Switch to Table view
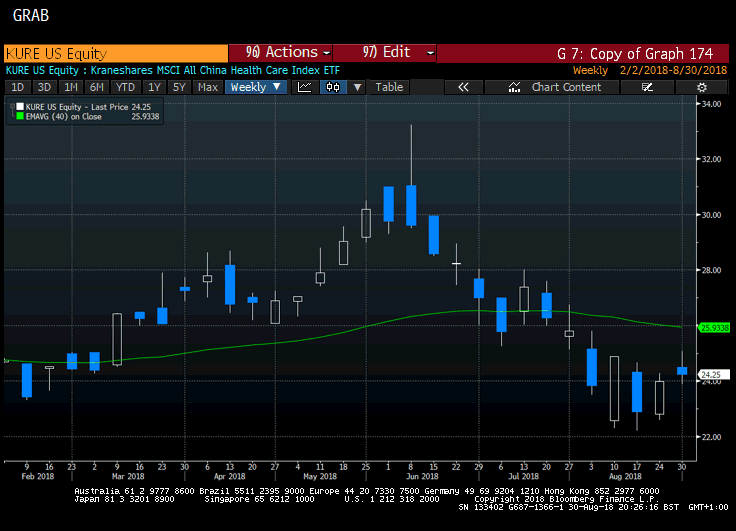The width and height of the screenshot is (736, 531). click(389, 87)
